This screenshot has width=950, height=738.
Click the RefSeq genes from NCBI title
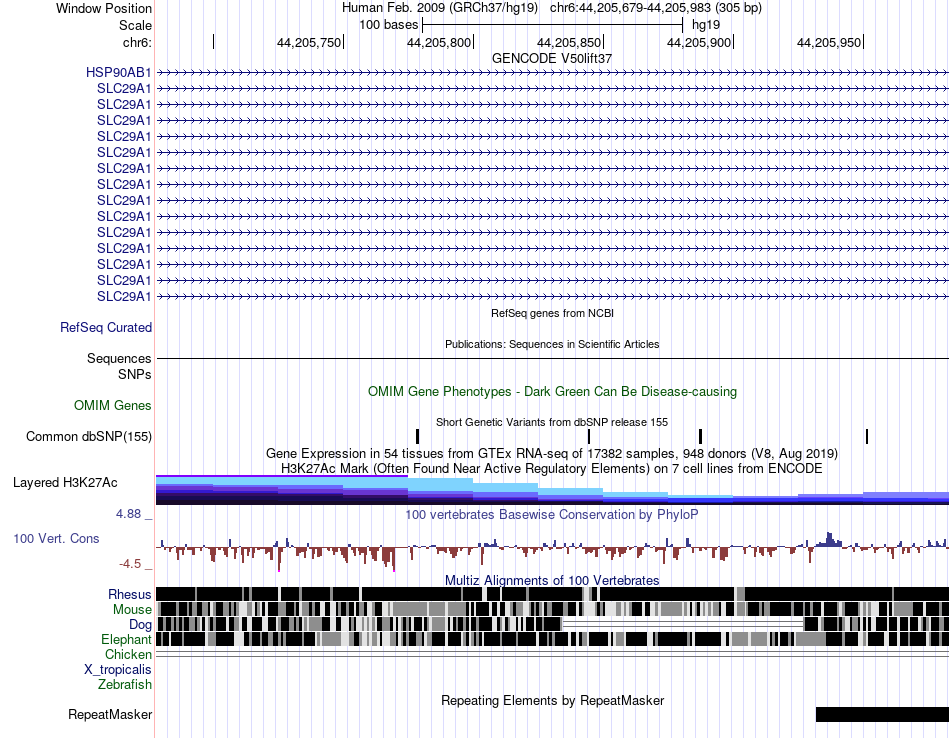pyautogui.click(x=552, y=313)
